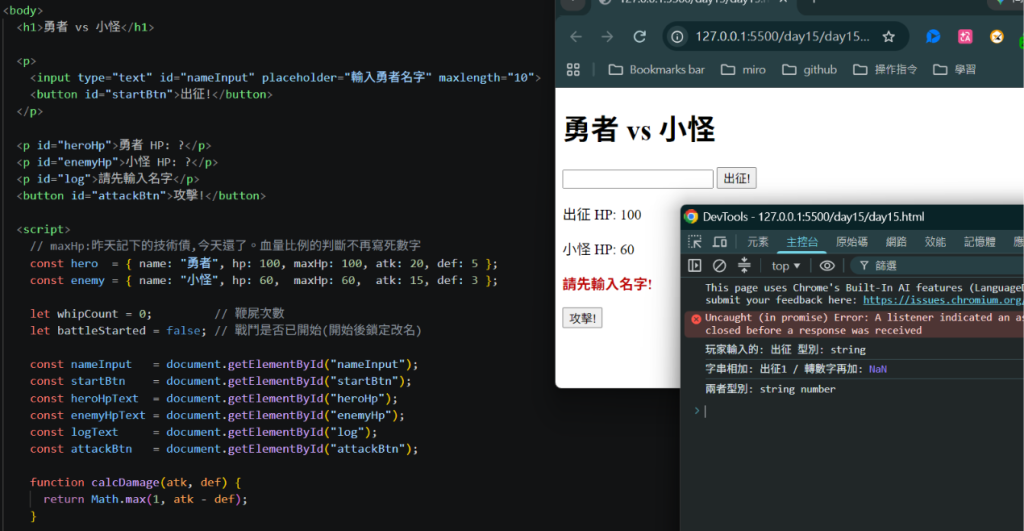Click the <h1> heading line in editor
Image resolution: width=1024 pixels, height=531 pixels.
(86, 27)
